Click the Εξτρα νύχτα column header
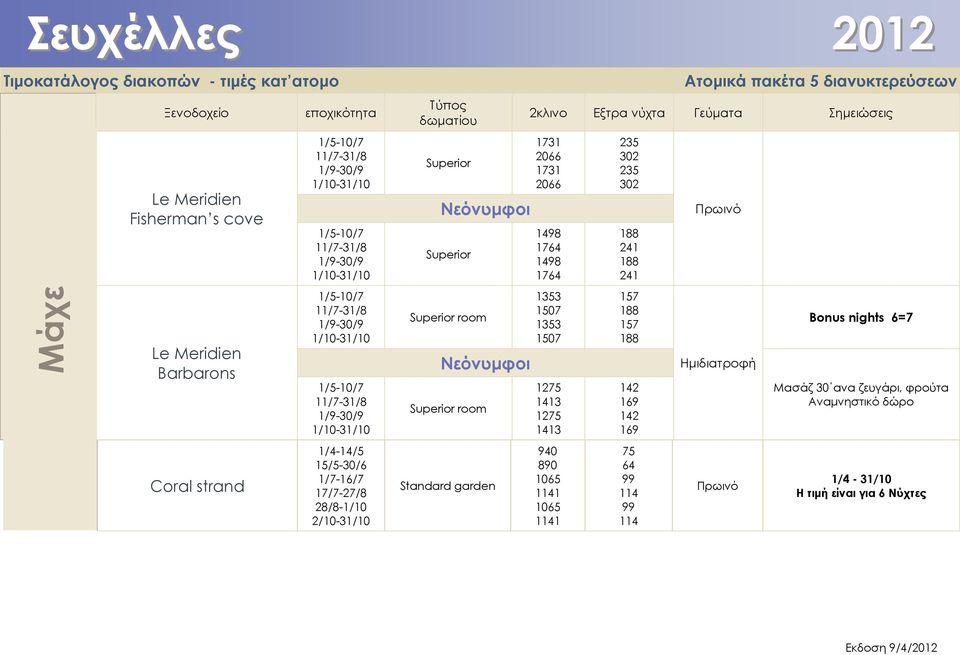960x655 pixels. pyautogui.click(x=629, y=113)
